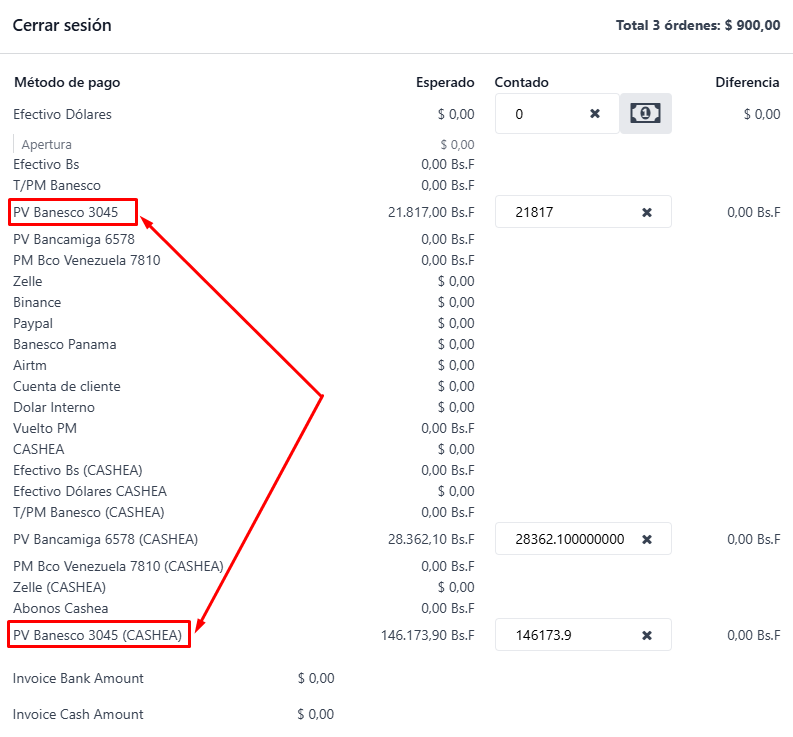Select the Paypal payment method
Image resolution: width=793 pixels, height=737 pixels.
point(33,324)
